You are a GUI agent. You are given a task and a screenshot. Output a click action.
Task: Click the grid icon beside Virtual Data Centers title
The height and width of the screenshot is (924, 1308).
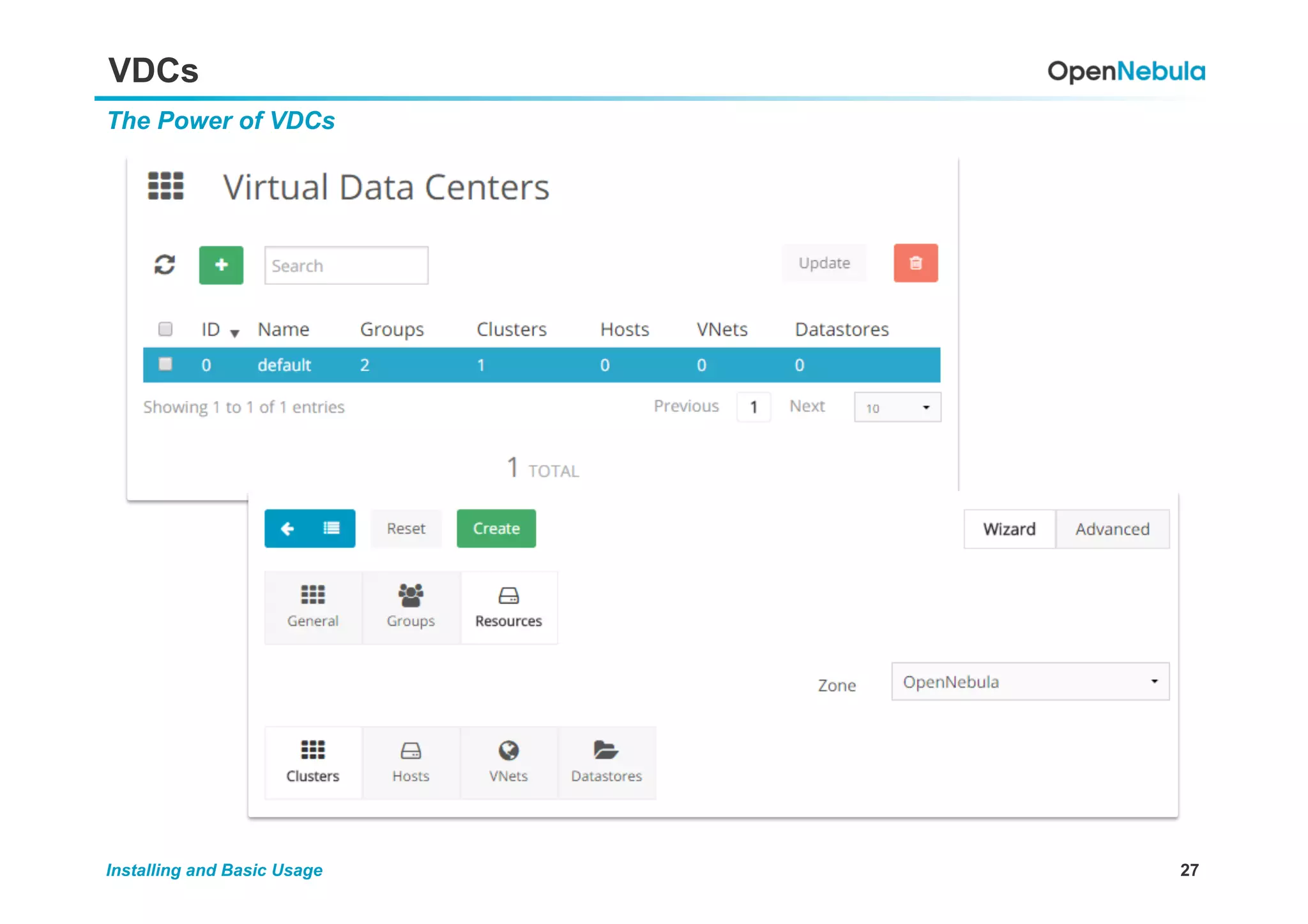click(x=165, y=186)
